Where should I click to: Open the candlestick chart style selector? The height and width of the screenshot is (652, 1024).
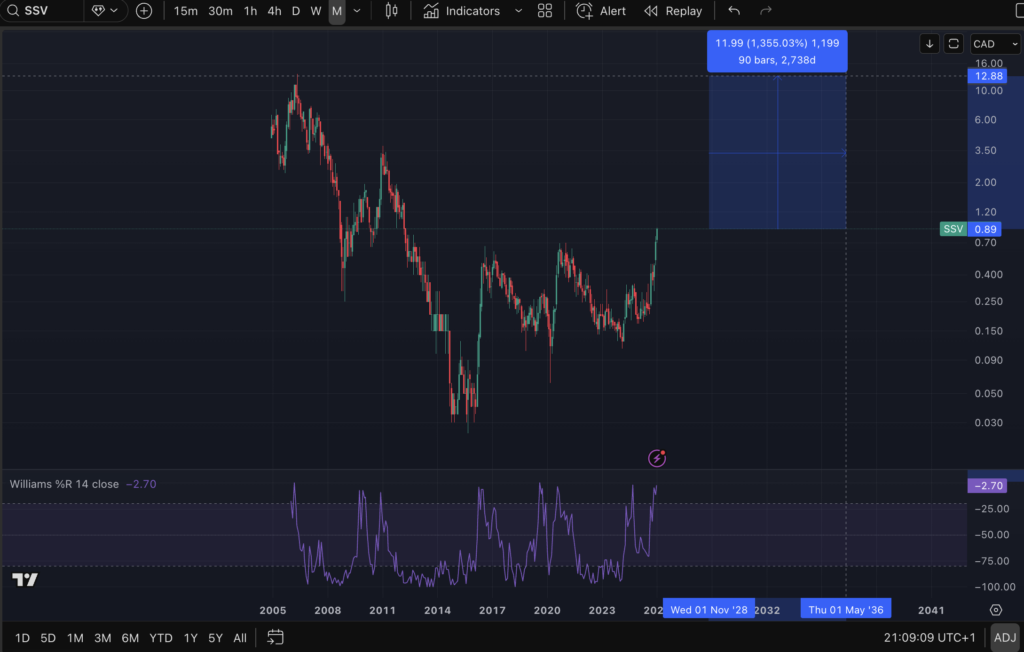(391, 11)
